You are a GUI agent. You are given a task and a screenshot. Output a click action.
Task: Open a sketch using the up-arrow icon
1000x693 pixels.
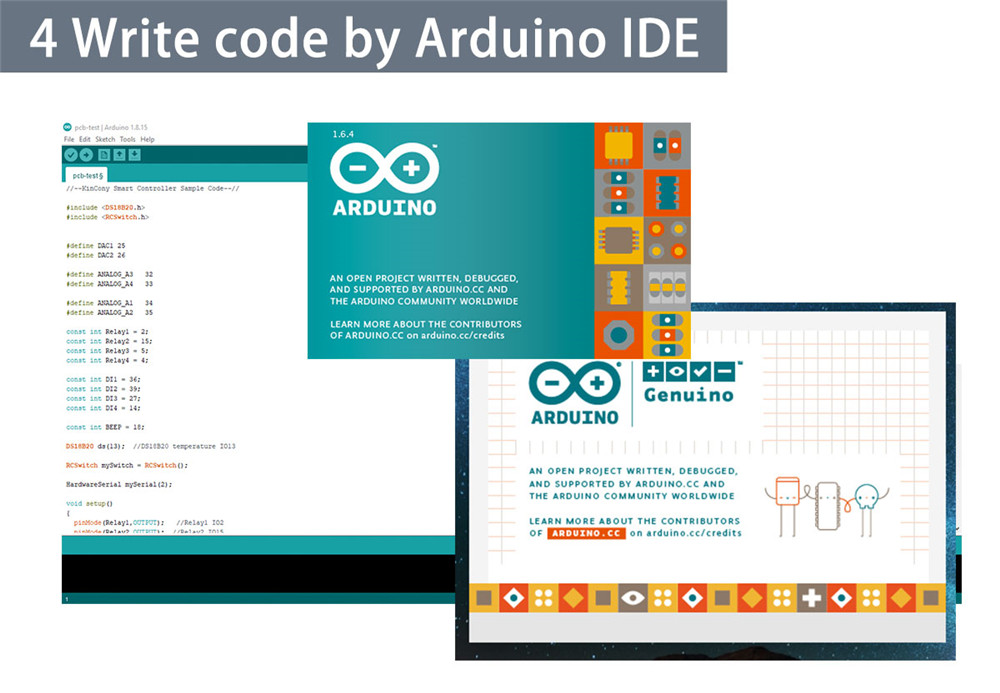119,155
